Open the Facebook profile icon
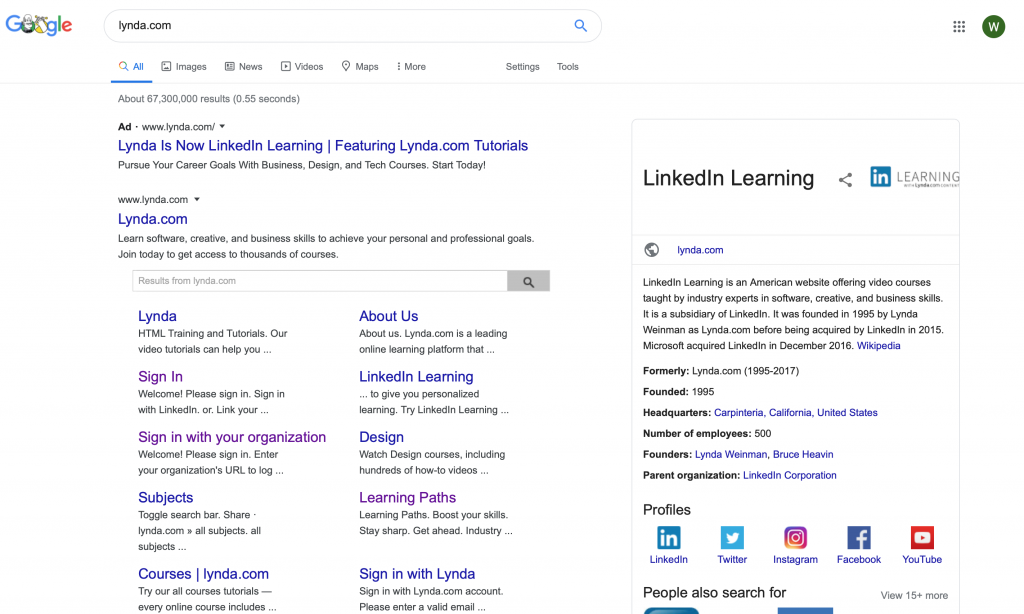 pos(858,538)
